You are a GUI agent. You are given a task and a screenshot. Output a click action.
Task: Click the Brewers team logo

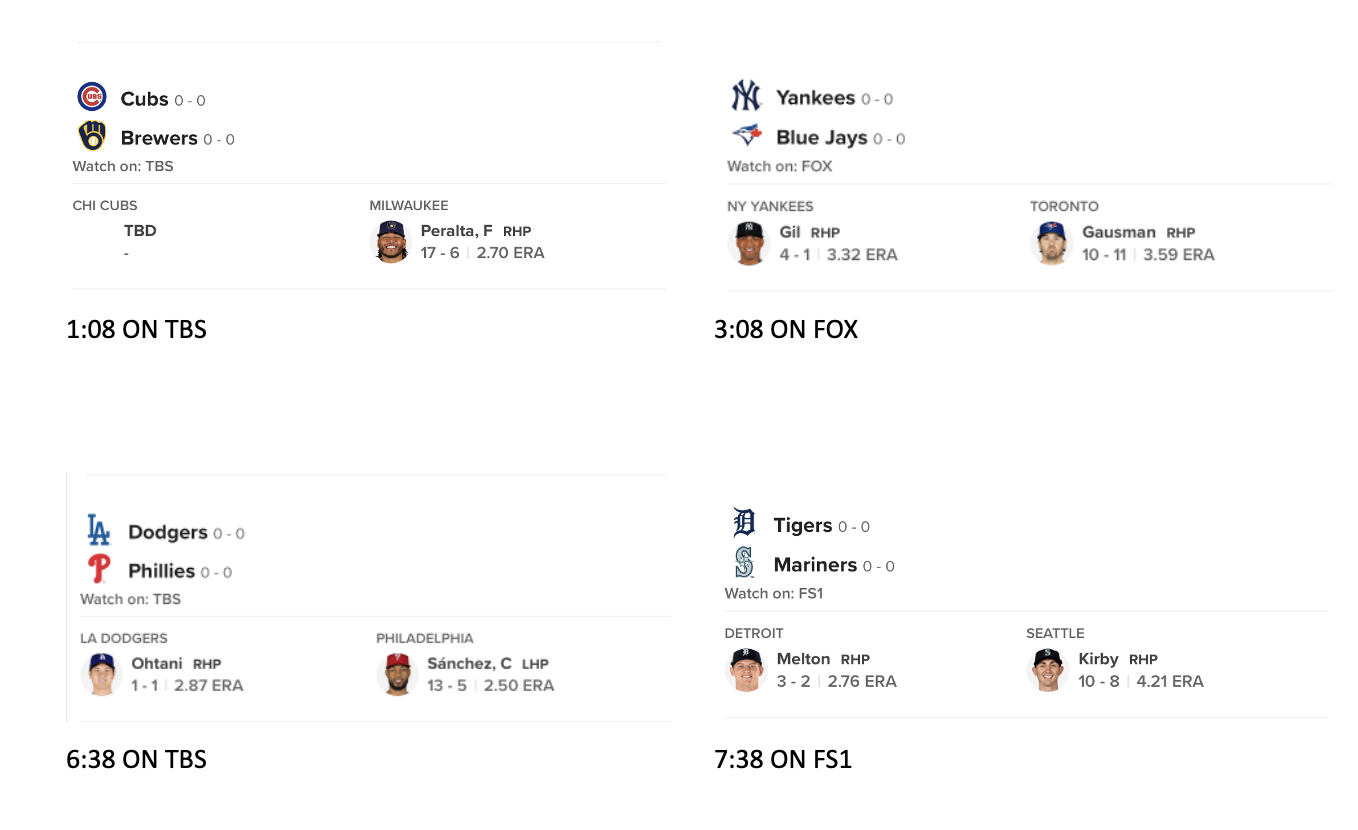[92, 136]
